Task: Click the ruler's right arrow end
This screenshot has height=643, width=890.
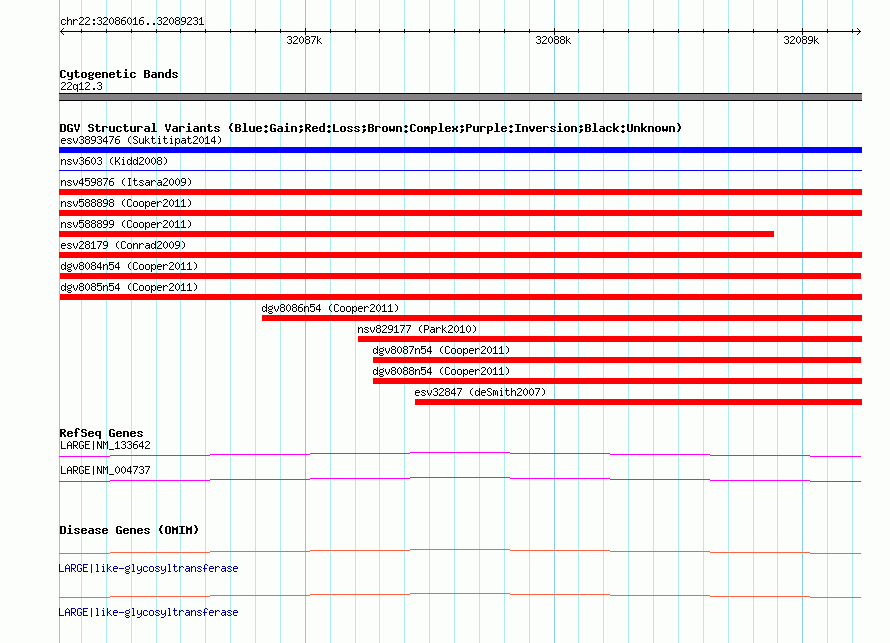Action: coord(858,31)
